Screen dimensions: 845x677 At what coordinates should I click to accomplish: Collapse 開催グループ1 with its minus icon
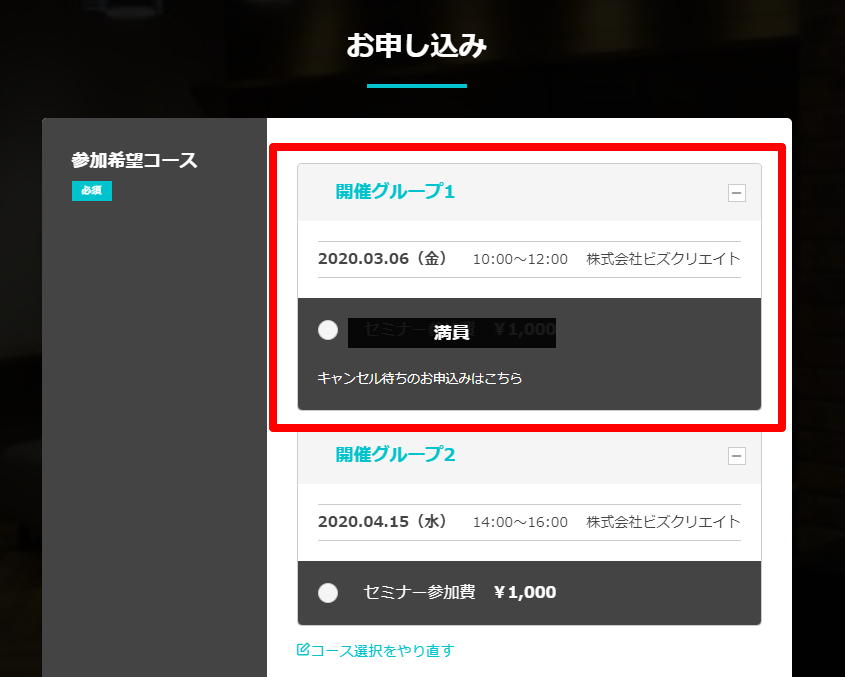[x=737, y=192]
